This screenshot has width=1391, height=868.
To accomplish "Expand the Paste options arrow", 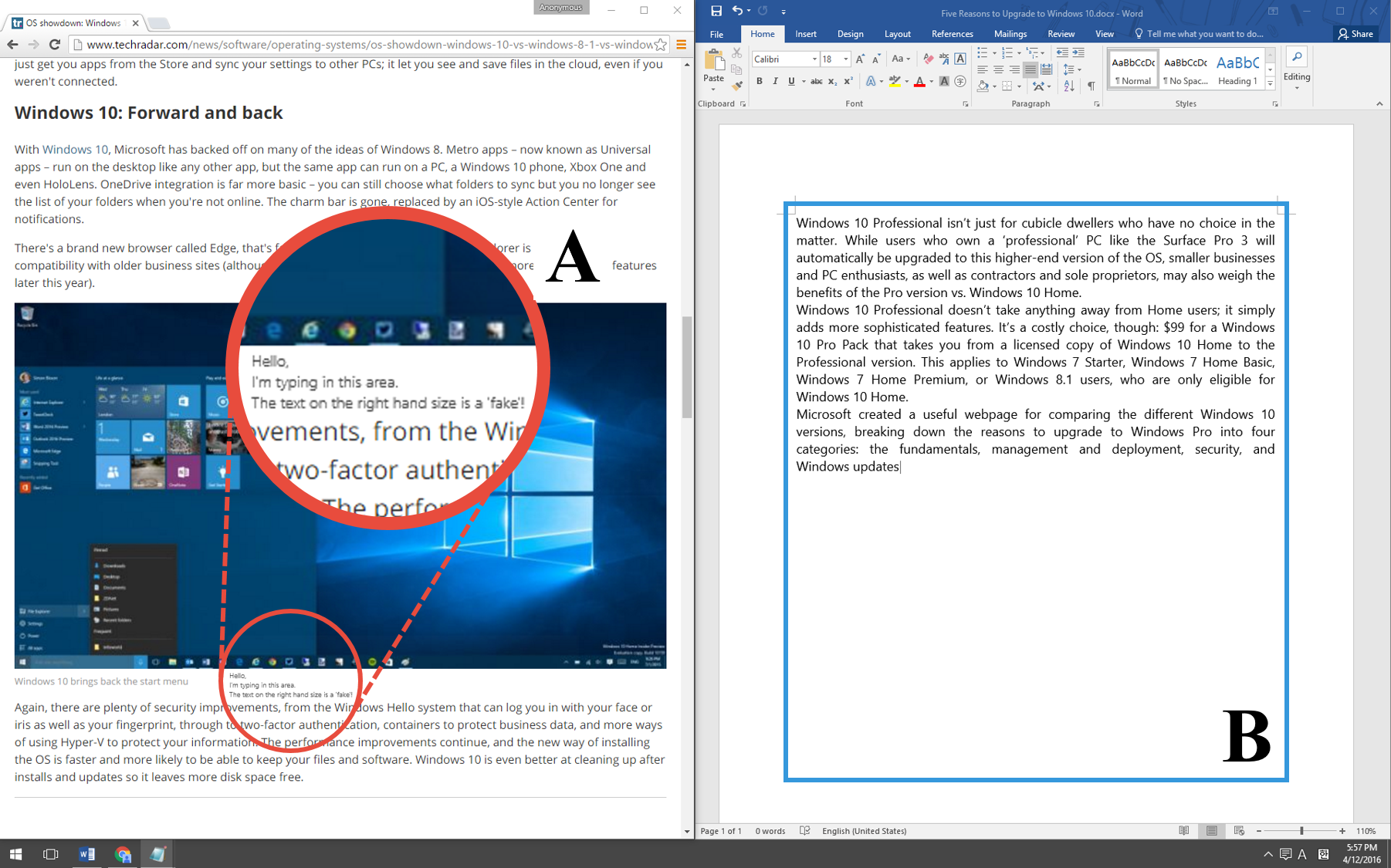I will coord(714,89).
